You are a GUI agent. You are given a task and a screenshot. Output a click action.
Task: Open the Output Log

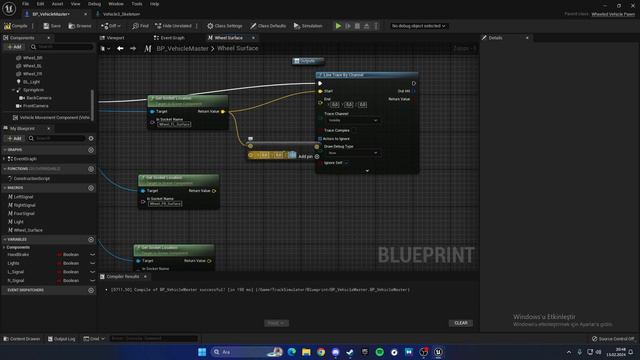(62, 339)
